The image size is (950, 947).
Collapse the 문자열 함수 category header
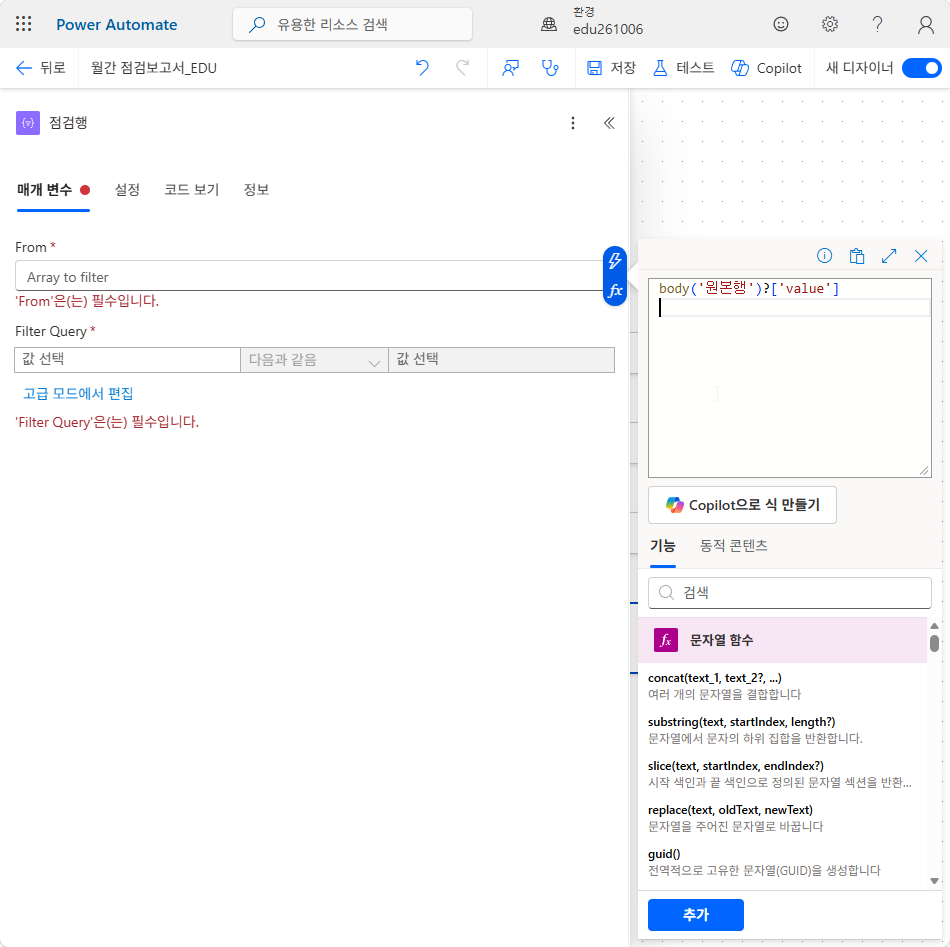[x=782, y=640]
